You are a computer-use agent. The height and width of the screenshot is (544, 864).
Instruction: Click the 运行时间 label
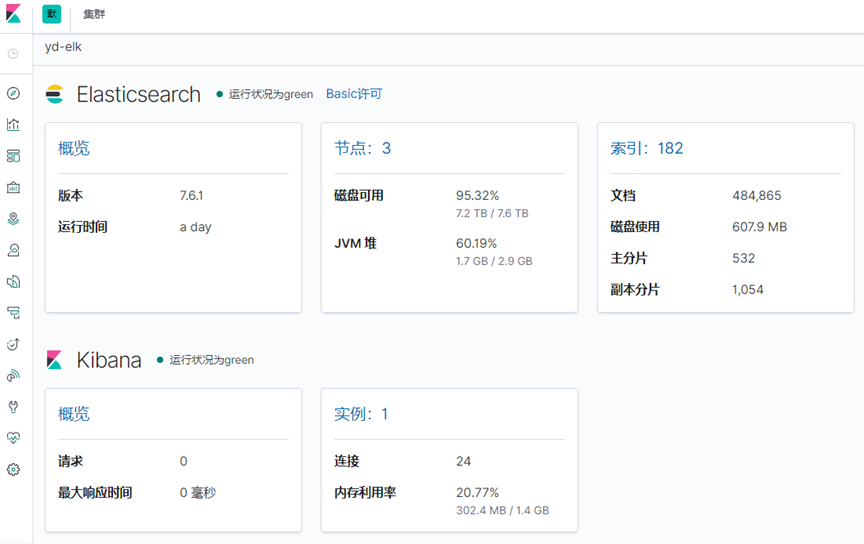pyautogui.click(x=83, y=227)
